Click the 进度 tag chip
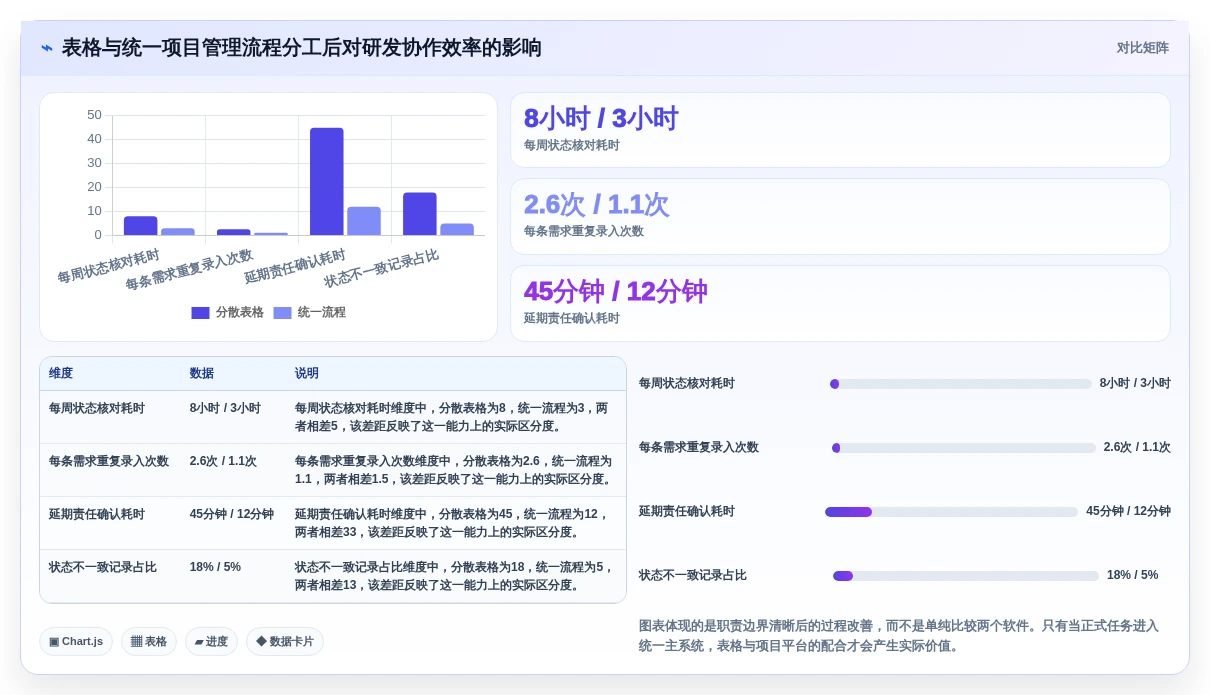Screen dimensions: 1210x695 pos(211,641)
